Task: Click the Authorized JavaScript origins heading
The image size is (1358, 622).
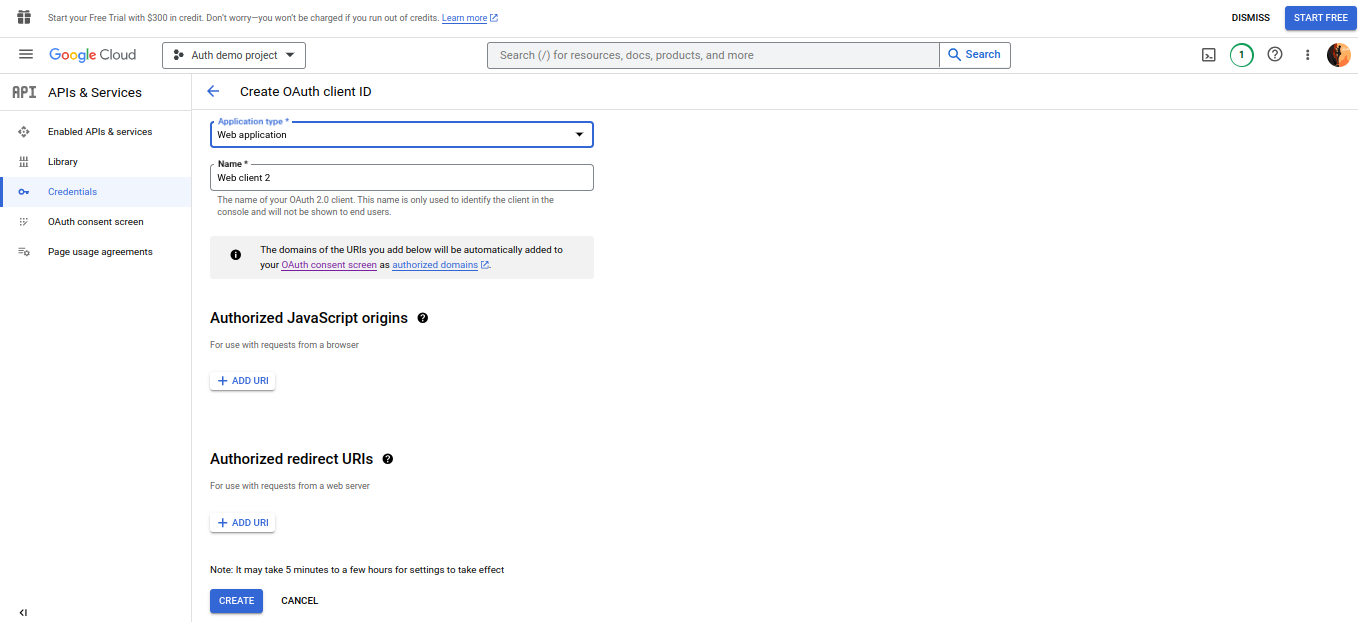Action: click(x=309, y=318)
